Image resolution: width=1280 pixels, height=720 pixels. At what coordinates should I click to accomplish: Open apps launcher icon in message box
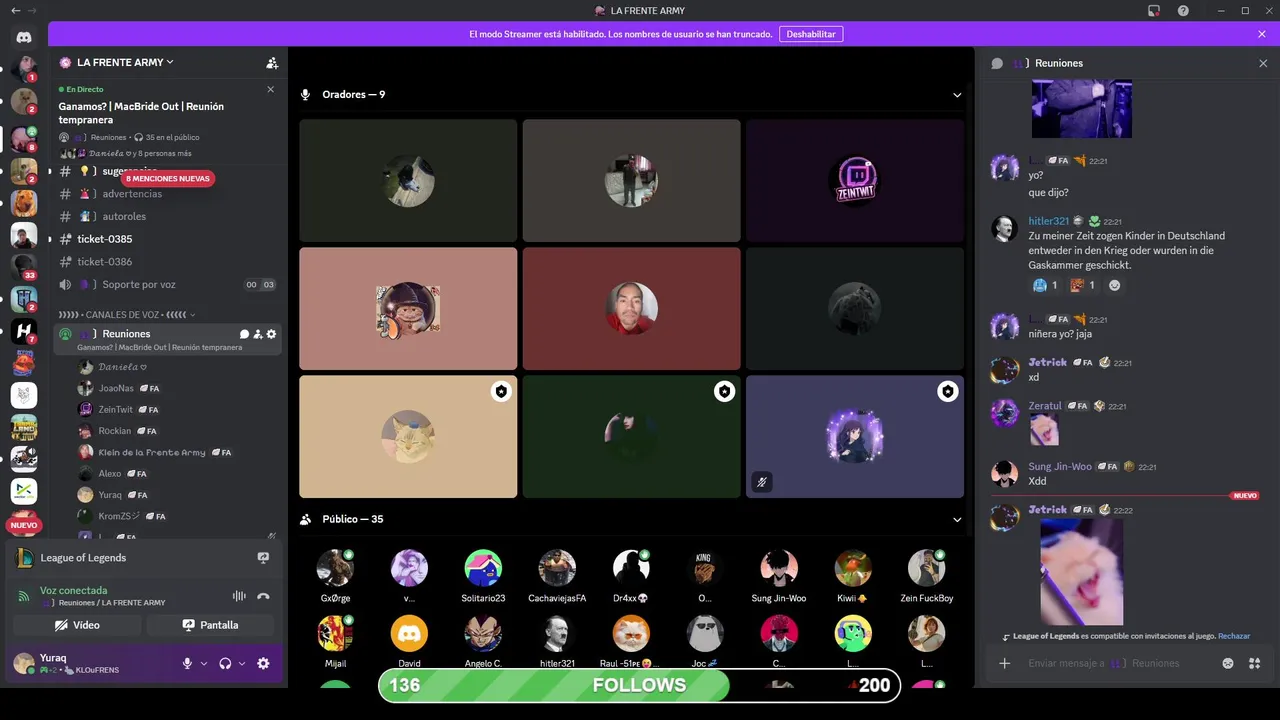(x=1254, y=663)
